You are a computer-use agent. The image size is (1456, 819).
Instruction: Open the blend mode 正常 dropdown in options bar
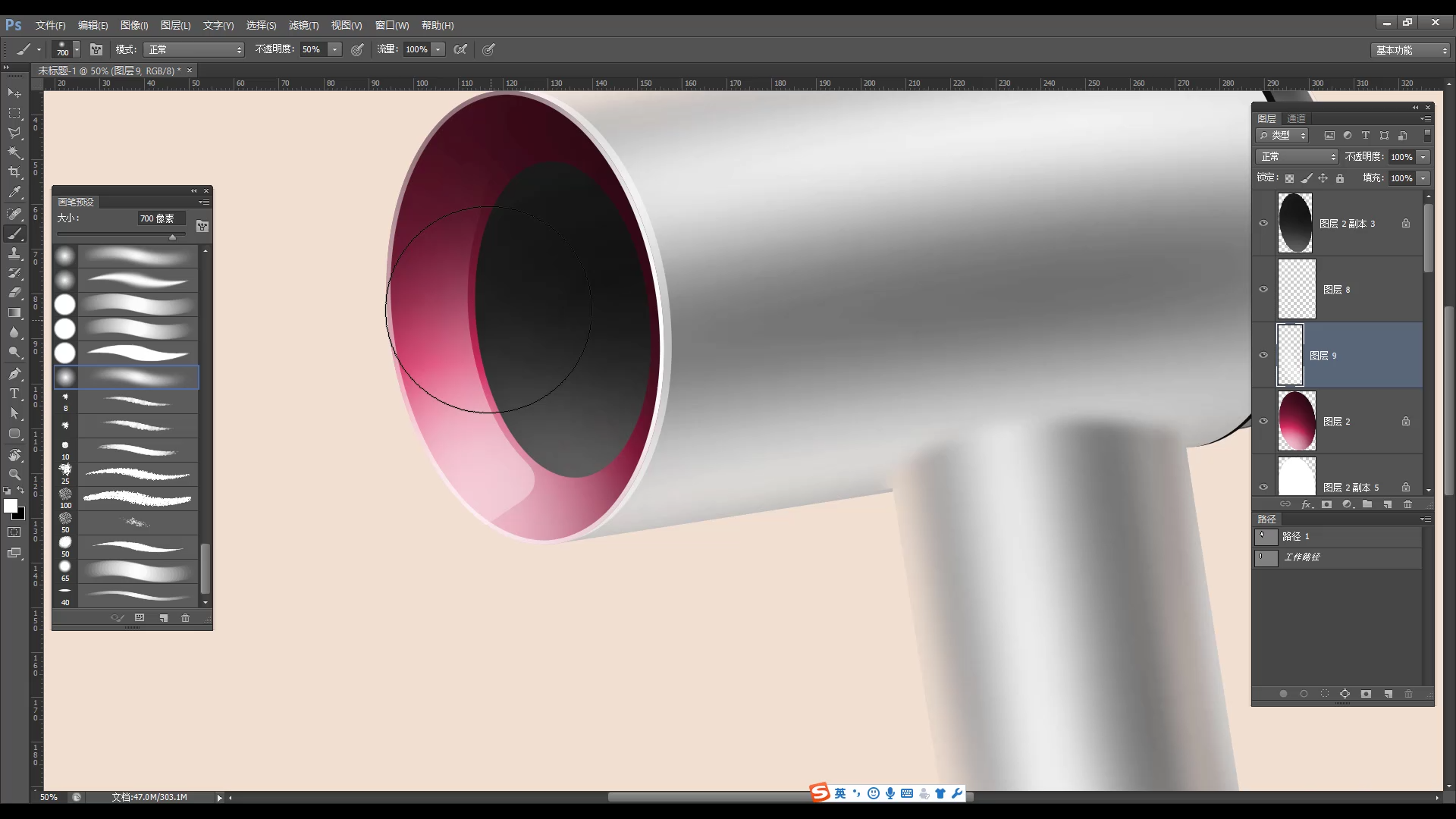point(193,49)
